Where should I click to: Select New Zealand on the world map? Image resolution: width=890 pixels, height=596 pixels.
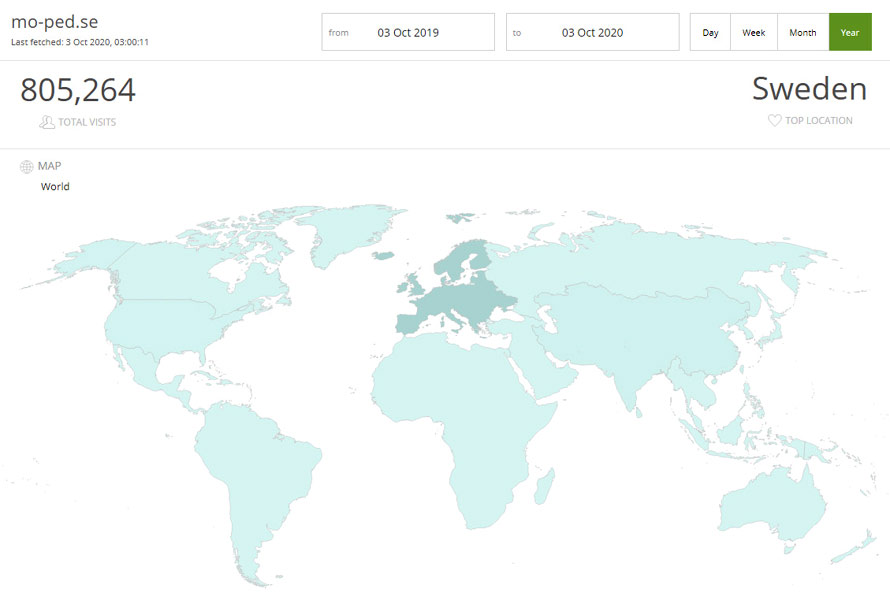coord(854,547)
